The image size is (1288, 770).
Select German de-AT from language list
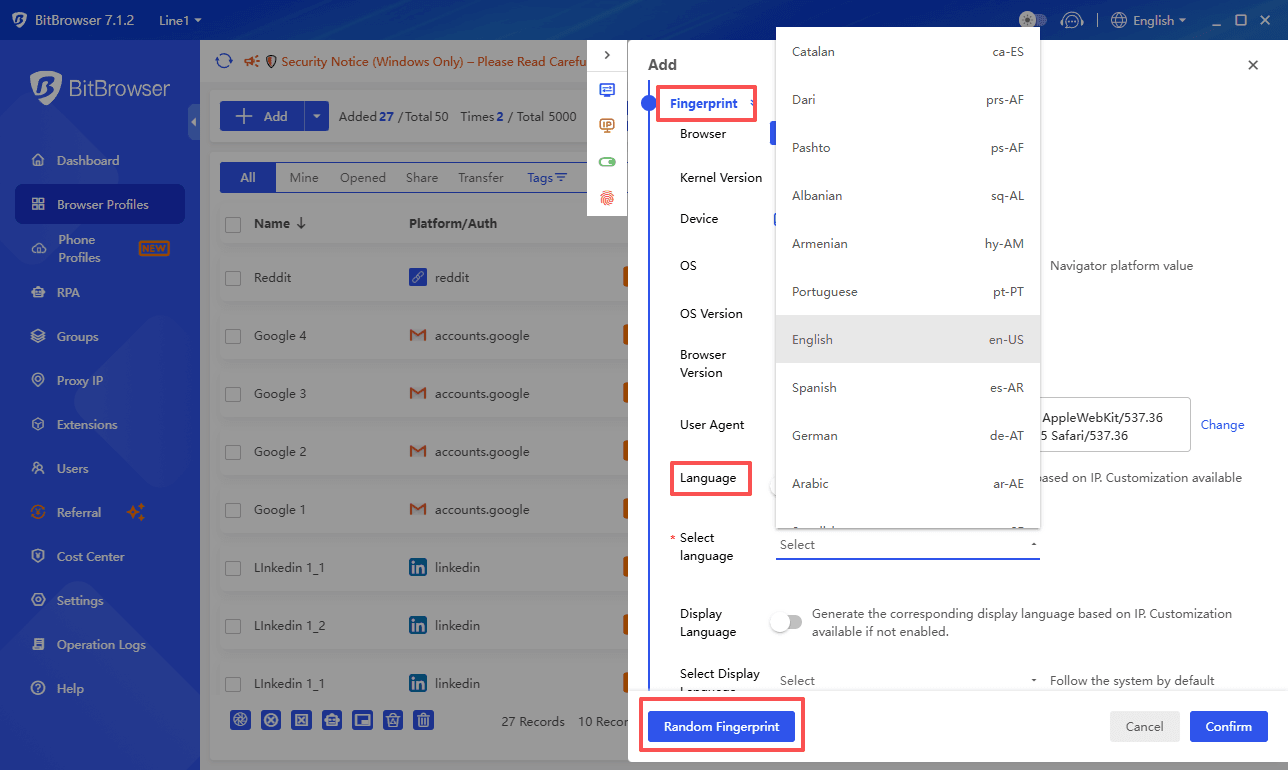(908, 436)
